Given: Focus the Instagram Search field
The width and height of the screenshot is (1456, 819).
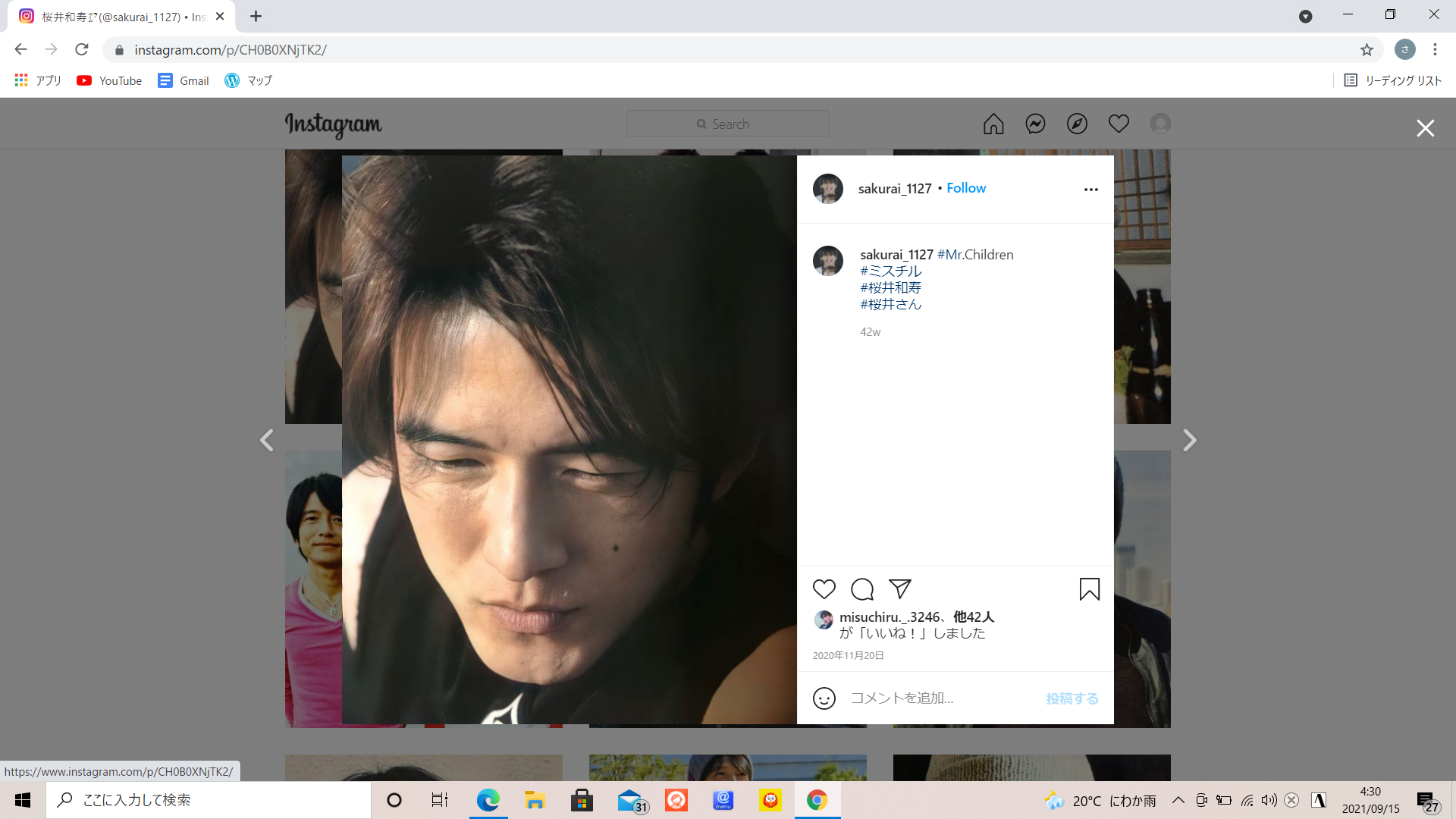Looking at the screenshot, I should click(727, 124).
